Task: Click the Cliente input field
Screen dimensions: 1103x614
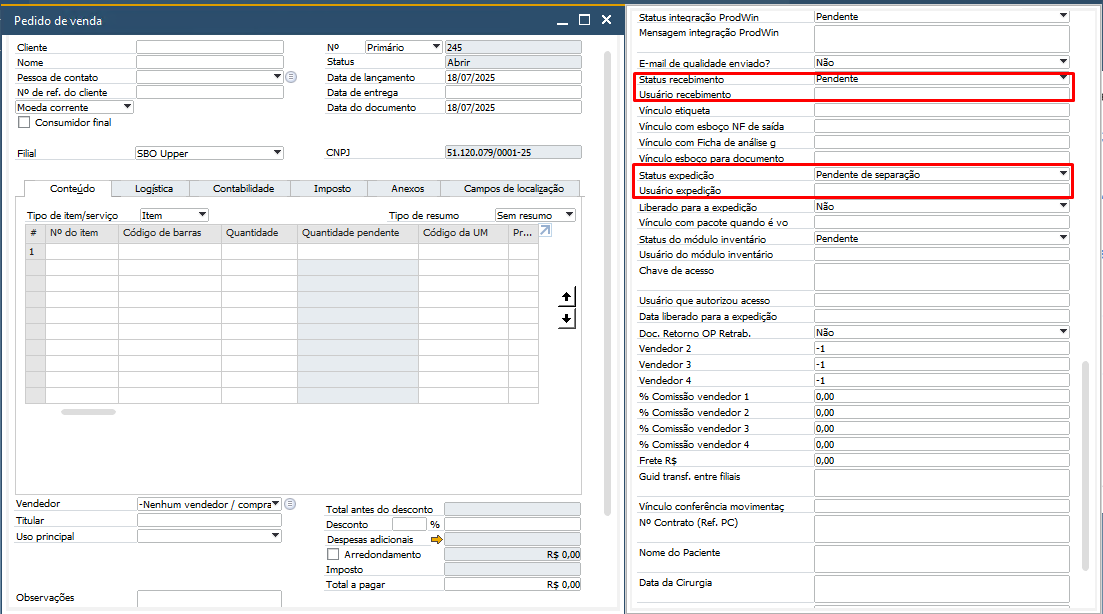Action: 210,47
